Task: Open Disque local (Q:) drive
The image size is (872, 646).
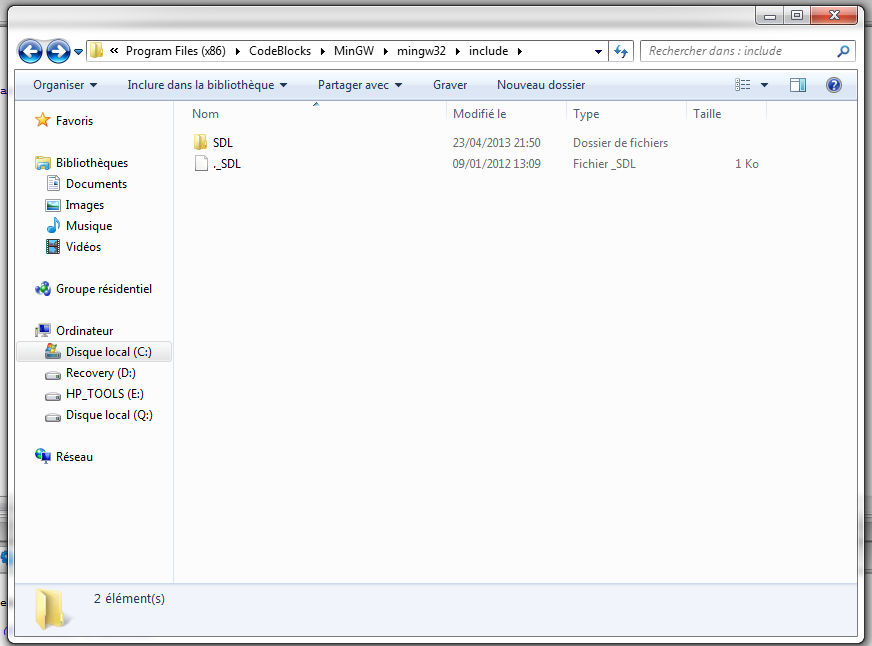Action: tap(109, 415)
